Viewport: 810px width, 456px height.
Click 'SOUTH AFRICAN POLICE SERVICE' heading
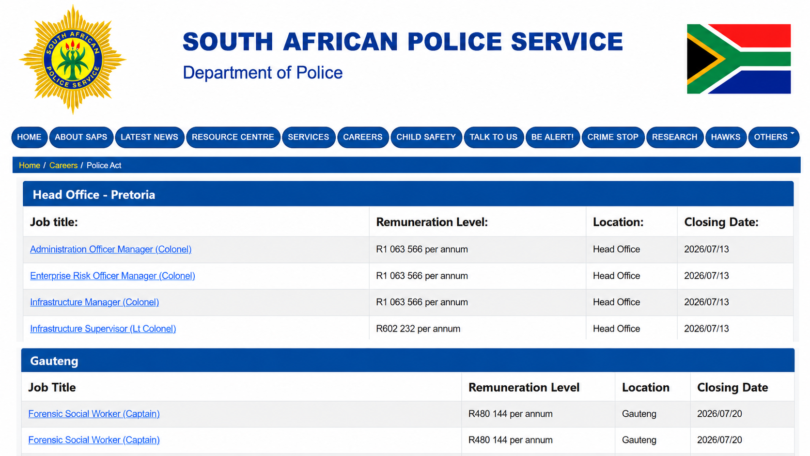click(403, 41)
